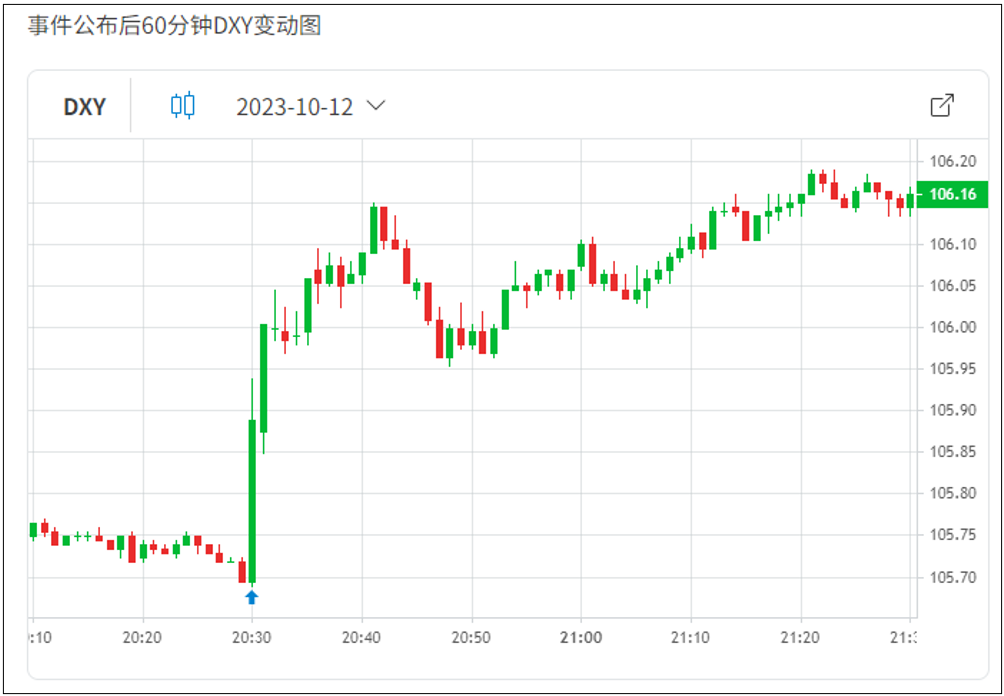Image resolution: width=1004 pixels, height=696 pixels.
Task: Click the 21:10 time axis label
Action: coord(690,637)
